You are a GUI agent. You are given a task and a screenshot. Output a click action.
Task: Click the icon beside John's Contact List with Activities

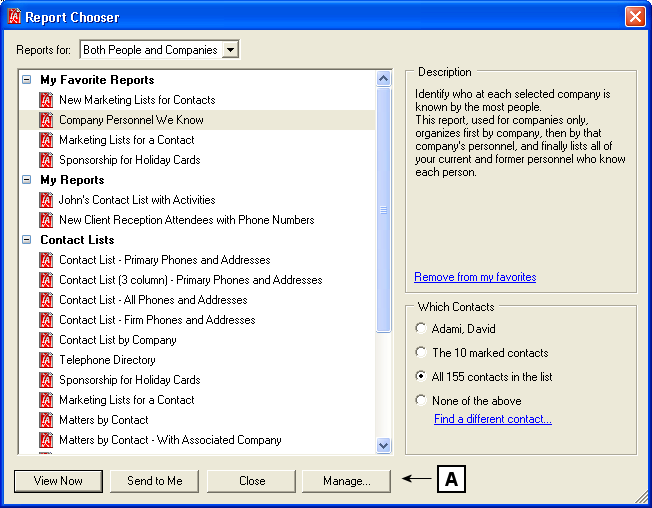[x=46, y=200]
